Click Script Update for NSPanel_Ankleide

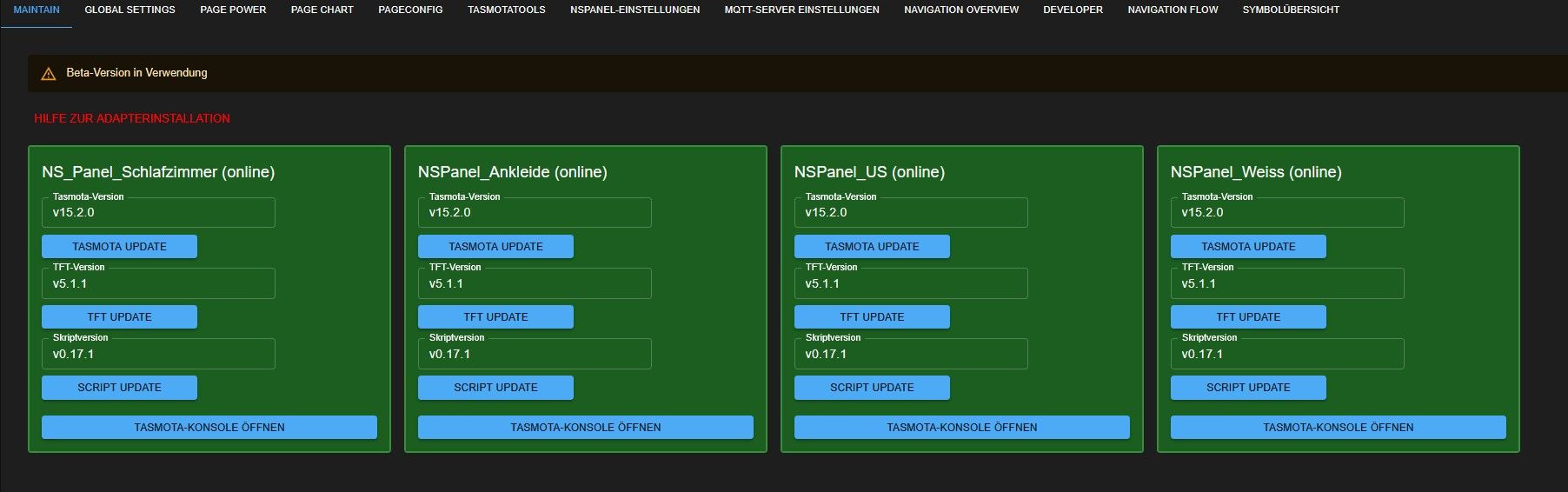495,387
